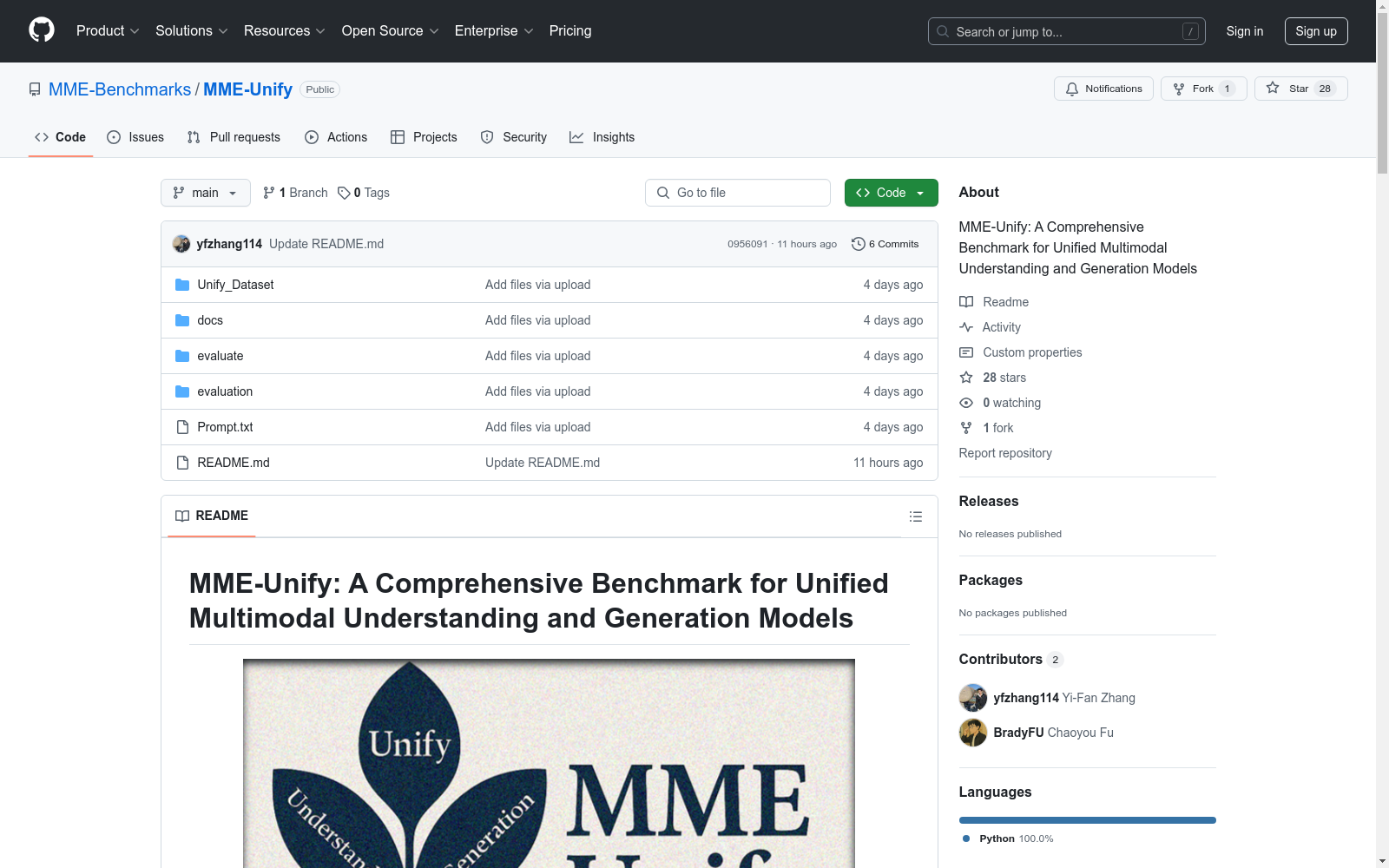The height and width of the screenshot is (868, 1389).
Task: Expand the Product menu
Action: pyautogui.click(x=108, y=30)
